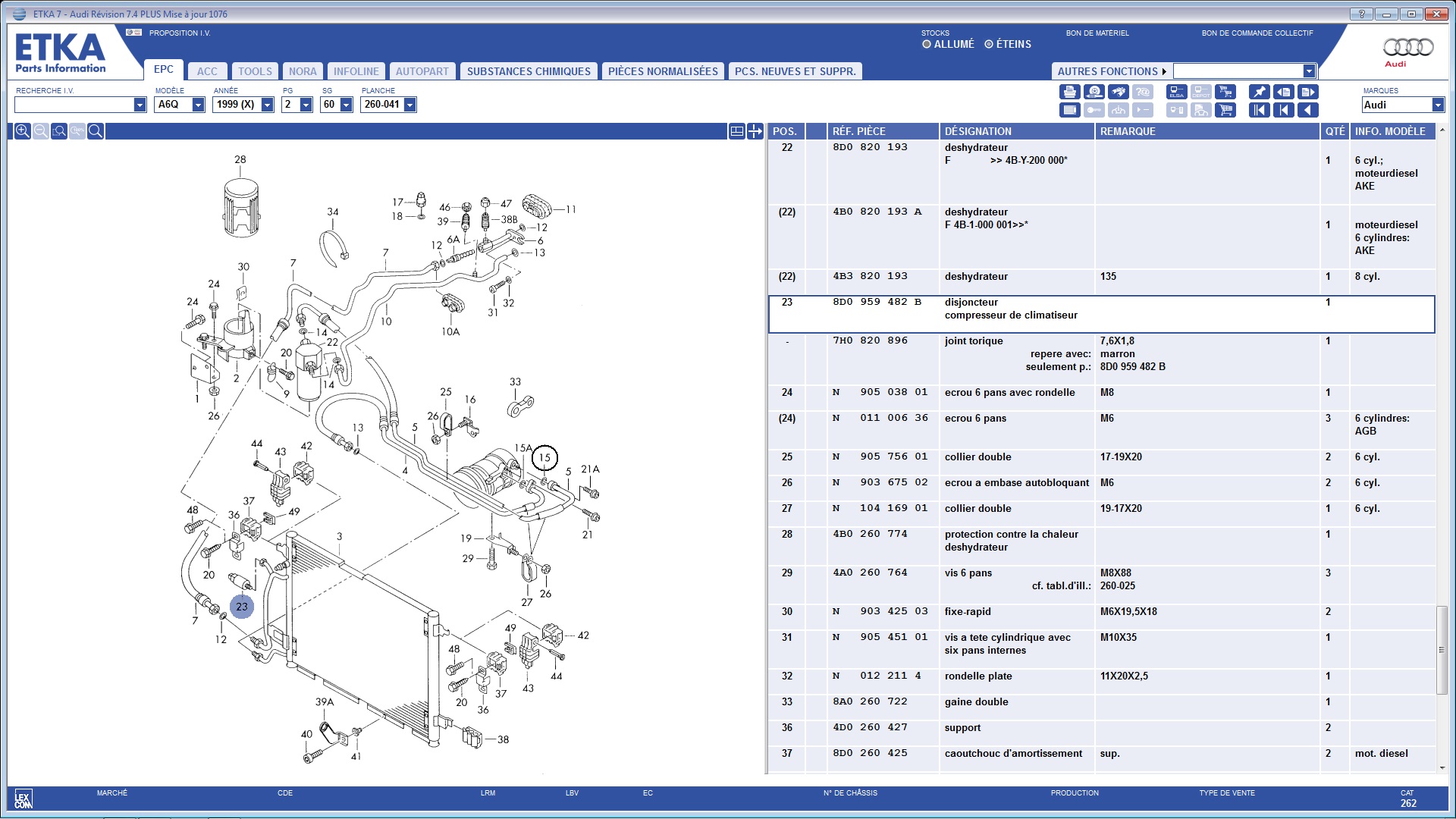Click the printer icon in toolbar
Image resolution: width=1456 pixels, height=819 pixels.
click(1070, 92)
